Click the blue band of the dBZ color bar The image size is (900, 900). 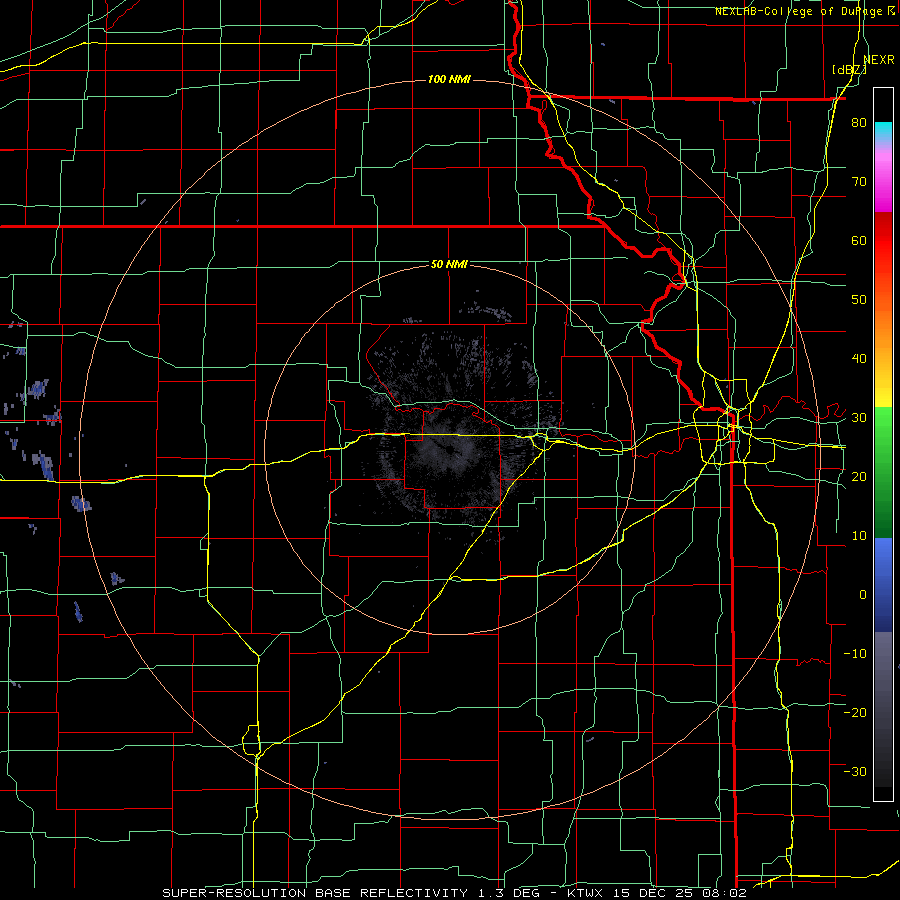point(883,584)
